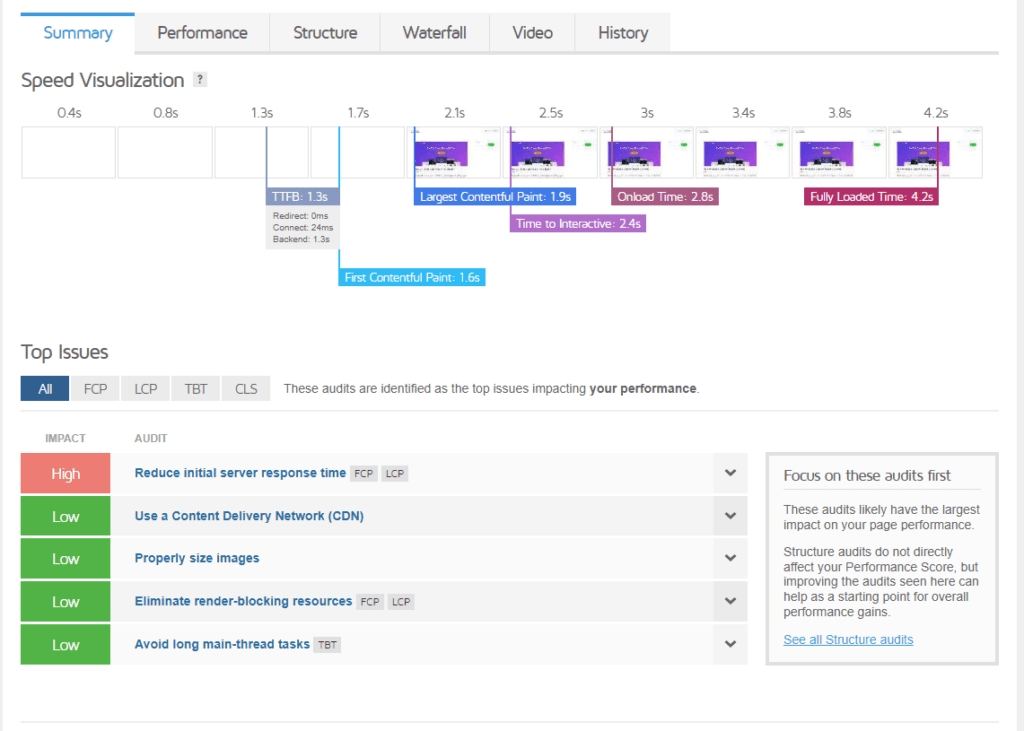Expand the Reduce initial server response time audit
Screen dimensions: 1024x731
point(730,473)
